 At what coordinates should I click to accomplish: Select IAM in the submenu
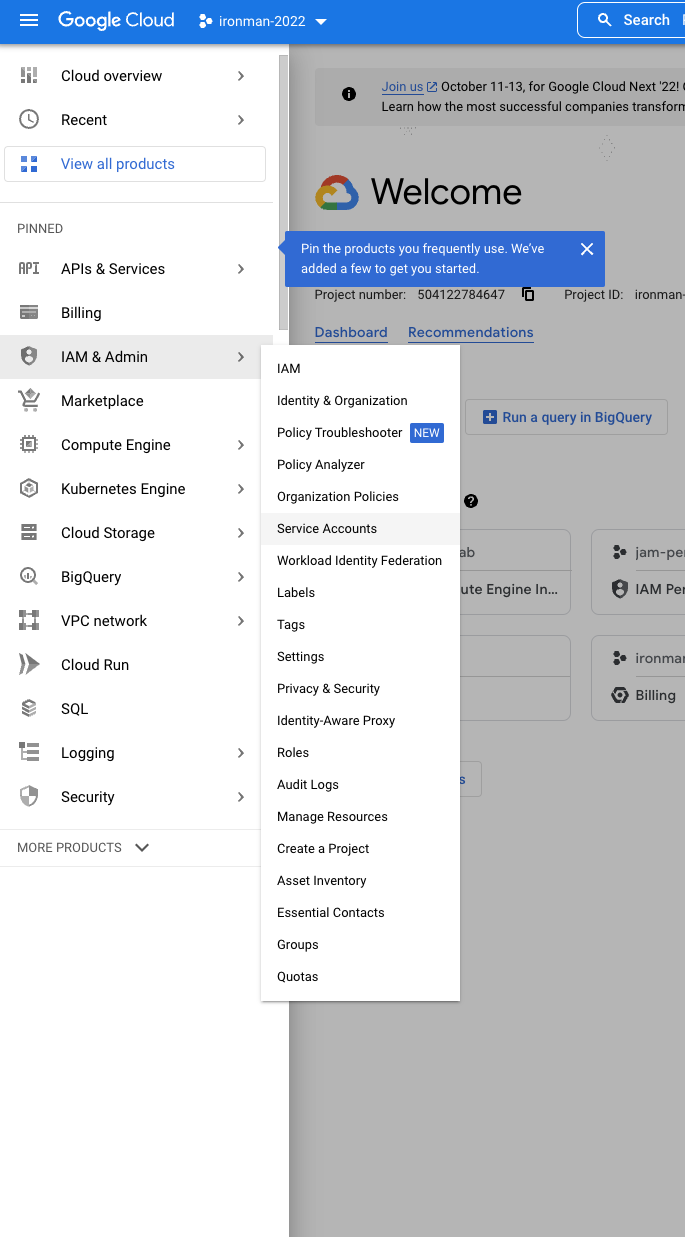point(360,369)
